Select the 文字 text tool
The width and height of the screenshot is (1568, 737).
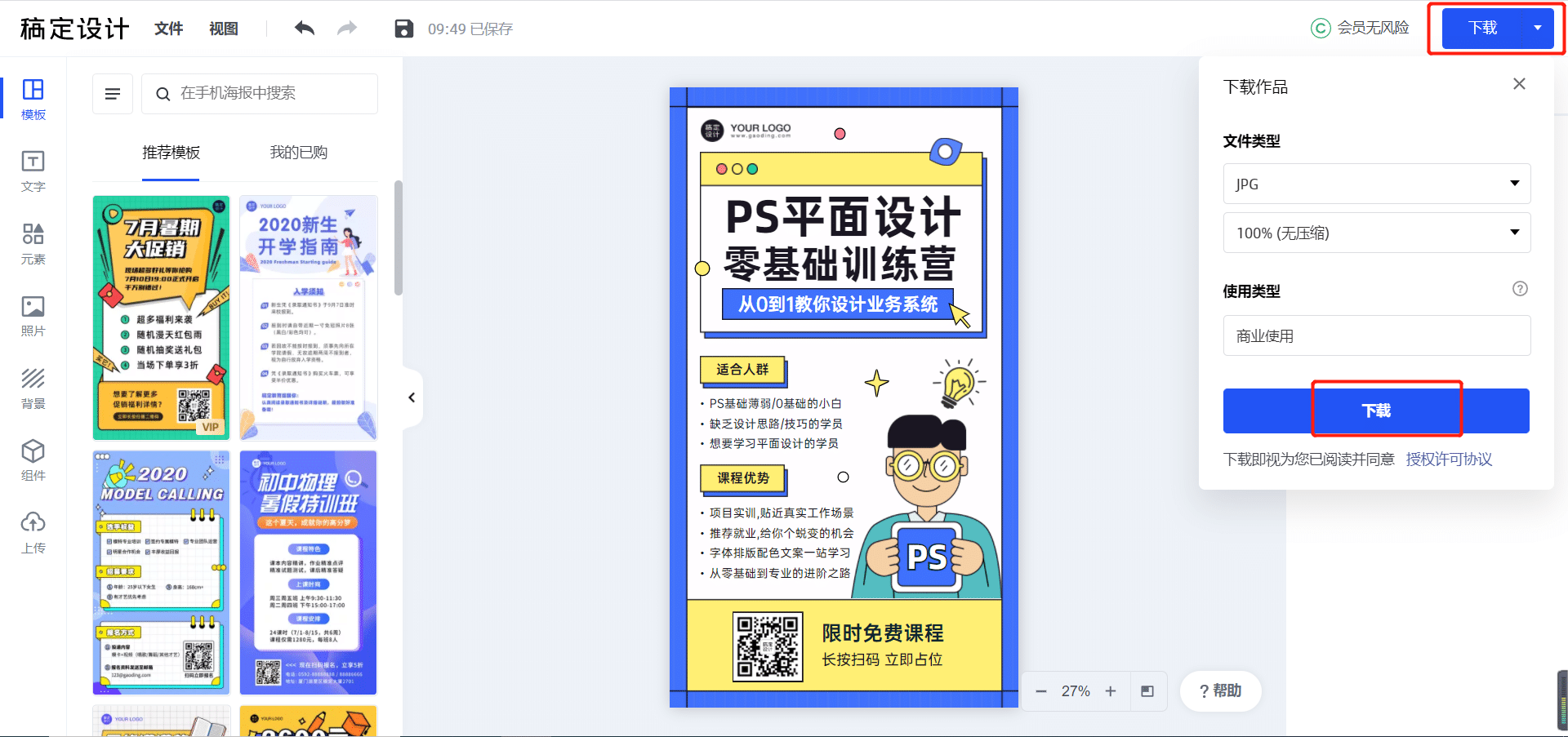point(33,171)
